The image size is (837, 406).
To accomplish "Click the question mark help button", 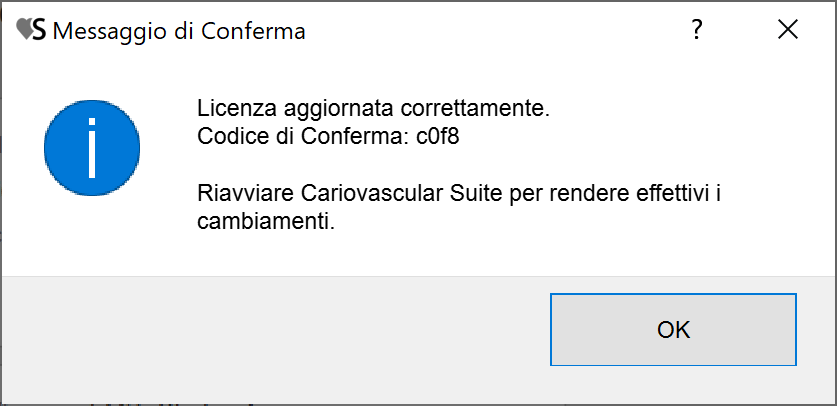I will pyautogui.click(x=697, y=31).
